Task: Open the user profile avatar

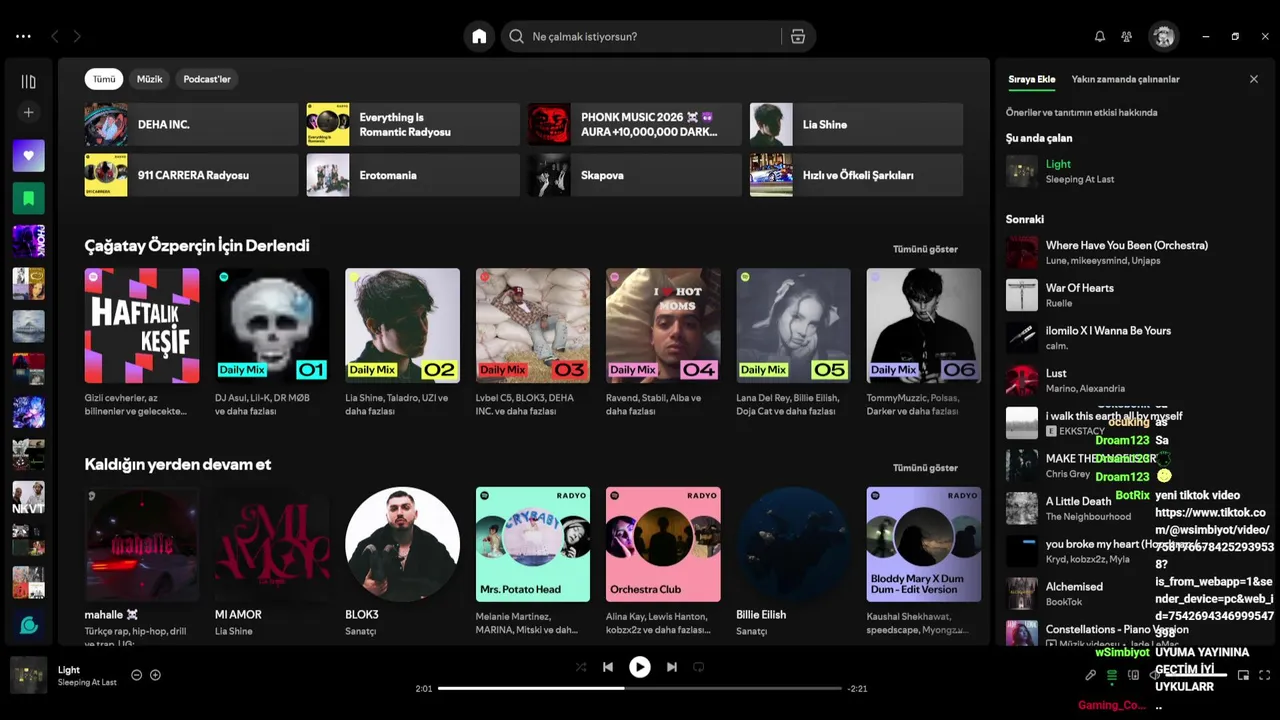Action: click(x=1163, y=36)
